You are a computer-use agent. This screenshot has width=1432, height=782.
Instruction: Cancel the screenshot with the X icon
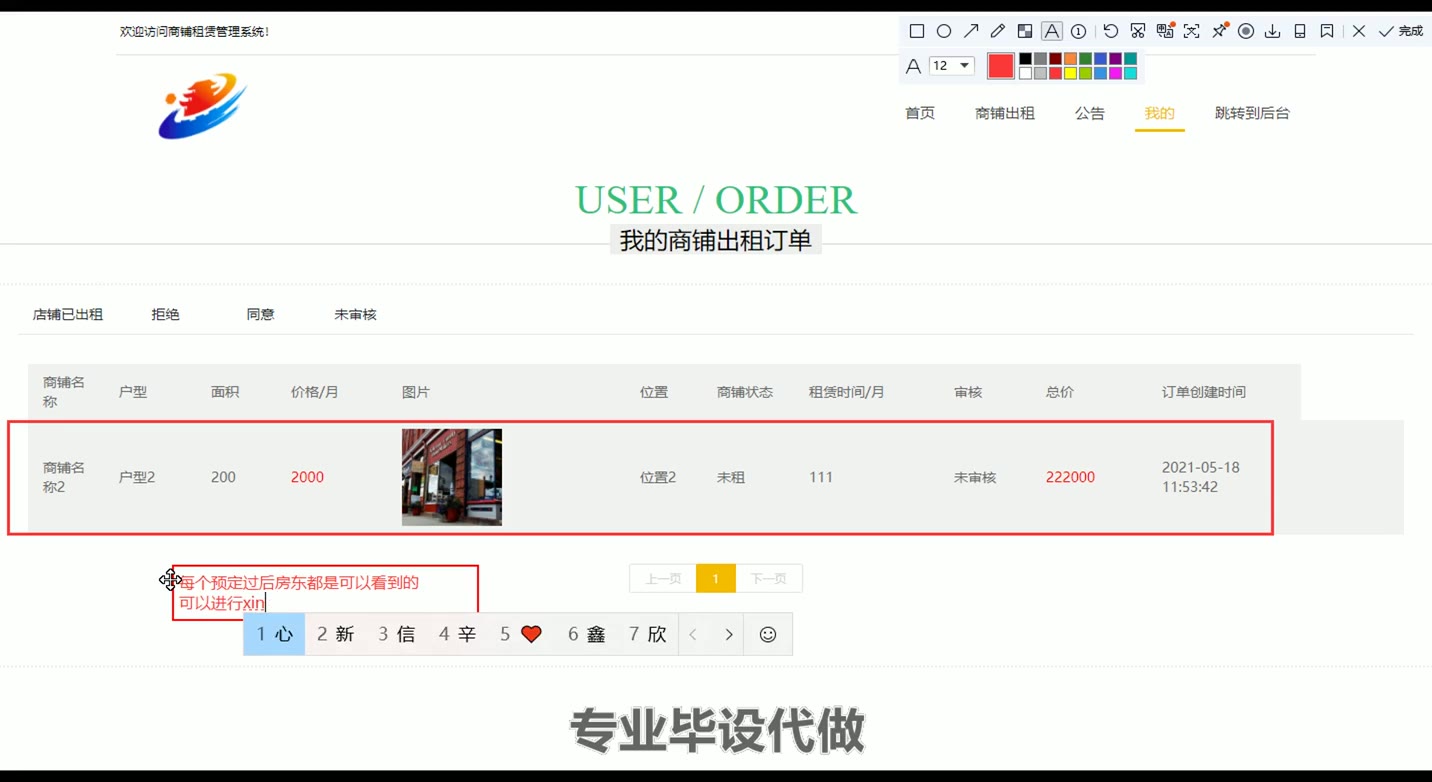pyautogui.click(x=1359, y=31)
